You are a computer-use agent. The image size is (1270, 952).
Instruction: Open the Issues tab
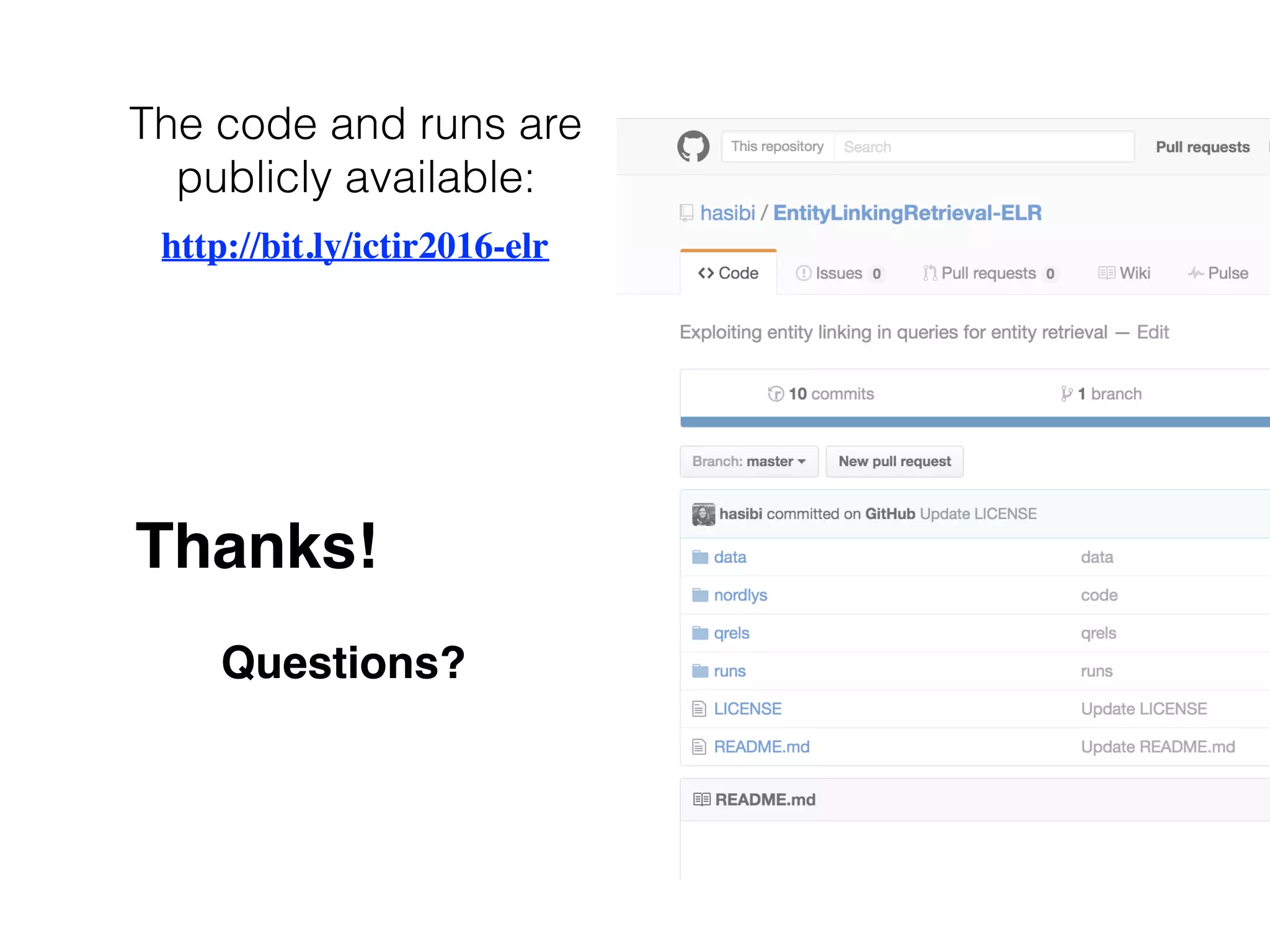tap(841, 273)
